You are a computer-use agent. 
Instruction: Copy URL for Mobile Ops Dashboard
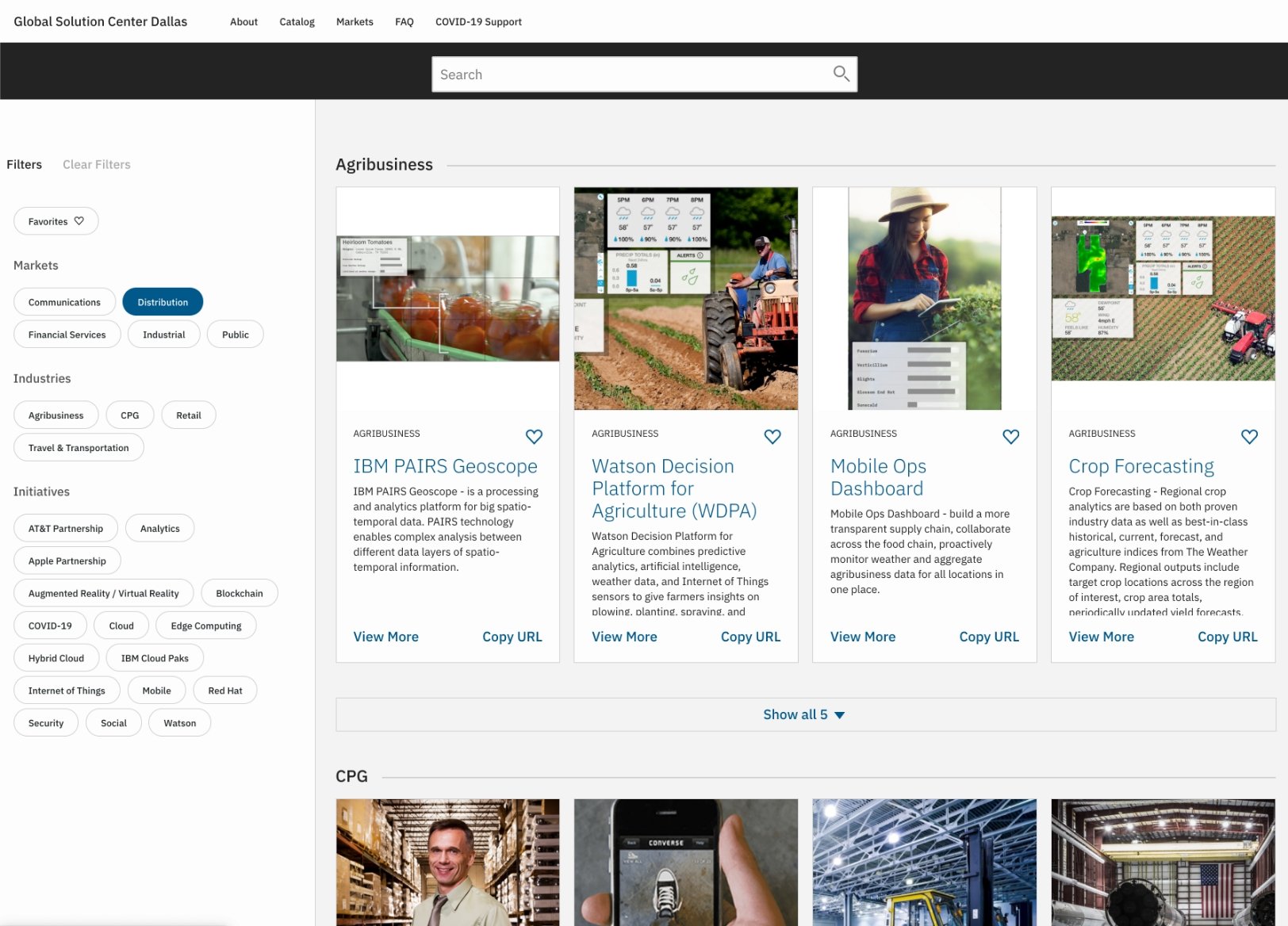click(989, 637)
